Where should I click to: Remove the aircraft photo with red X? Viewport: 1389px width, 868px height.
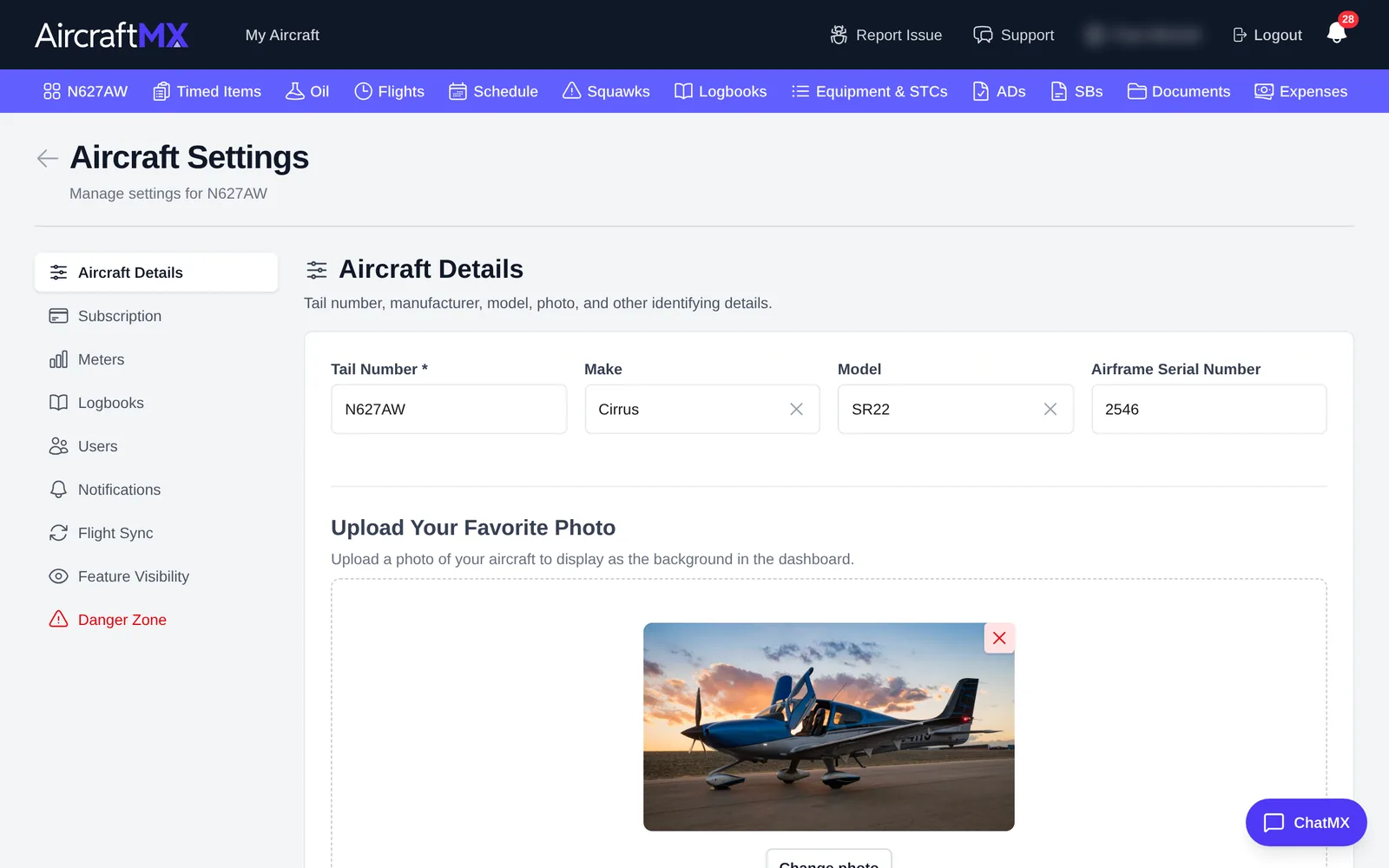coord(999,638)
